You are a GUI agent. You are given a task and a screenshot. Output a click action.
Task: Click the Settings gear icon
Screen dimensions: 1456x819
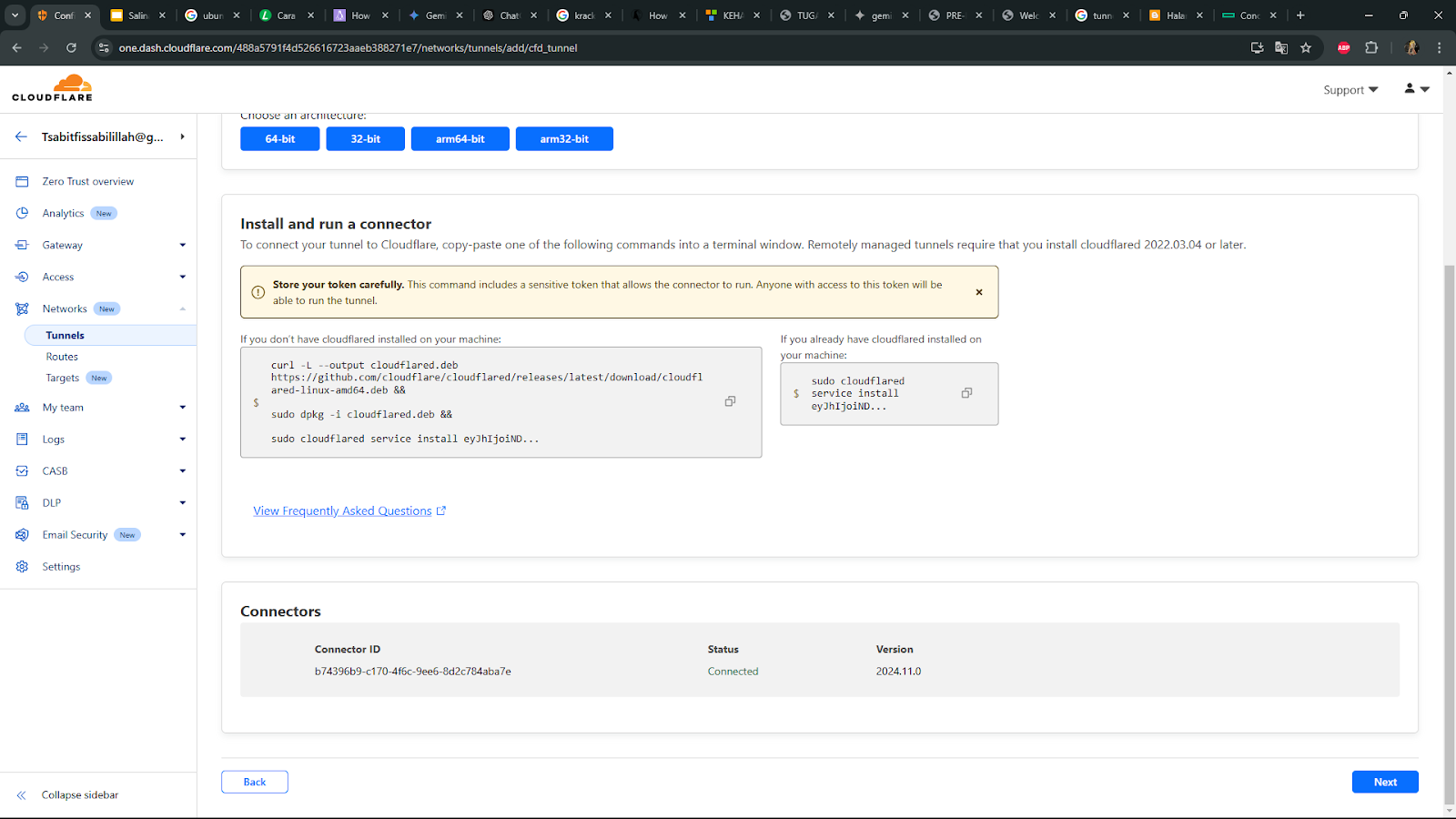point(22,567)
